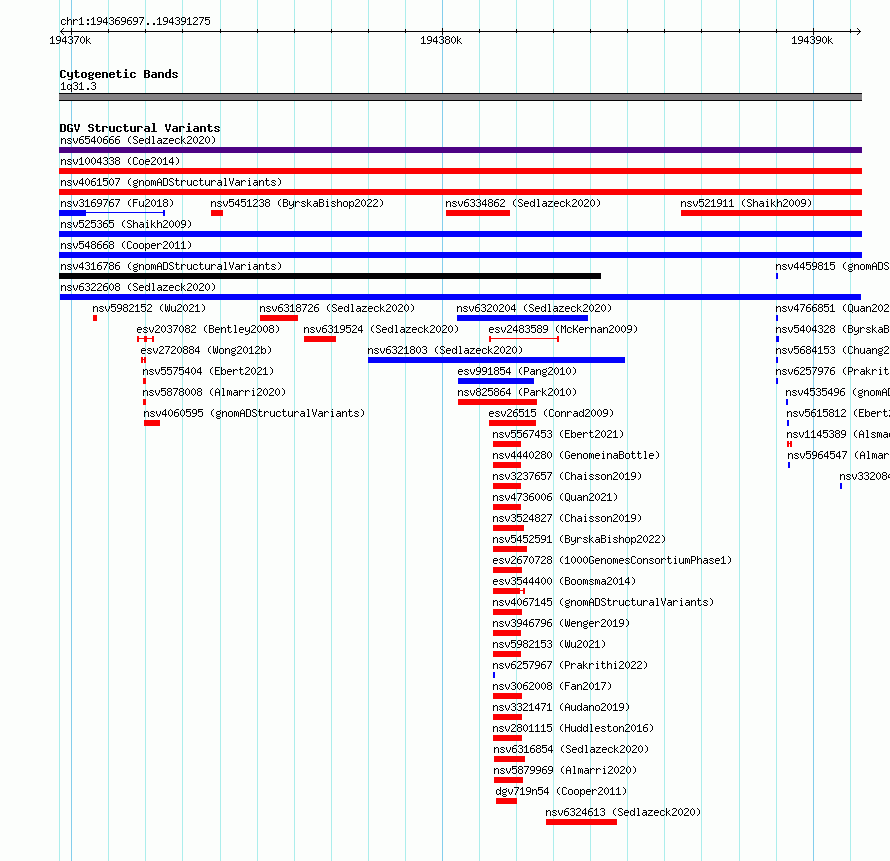Select nsv5982153 (Wu2021) label
Screen dimensions: 890x861
point(549,644)
